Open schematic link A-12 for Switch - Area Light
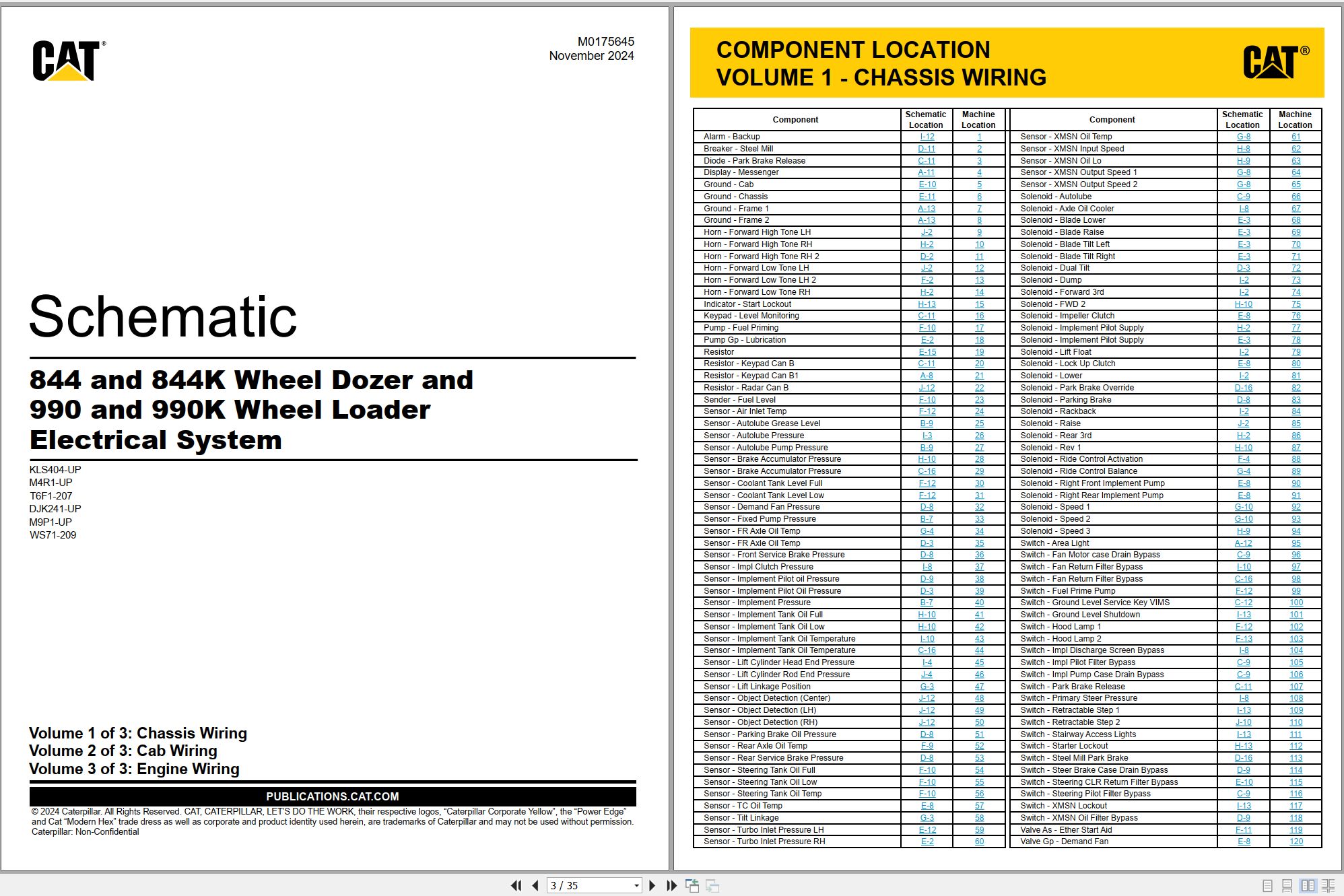 pos(1244,543)
